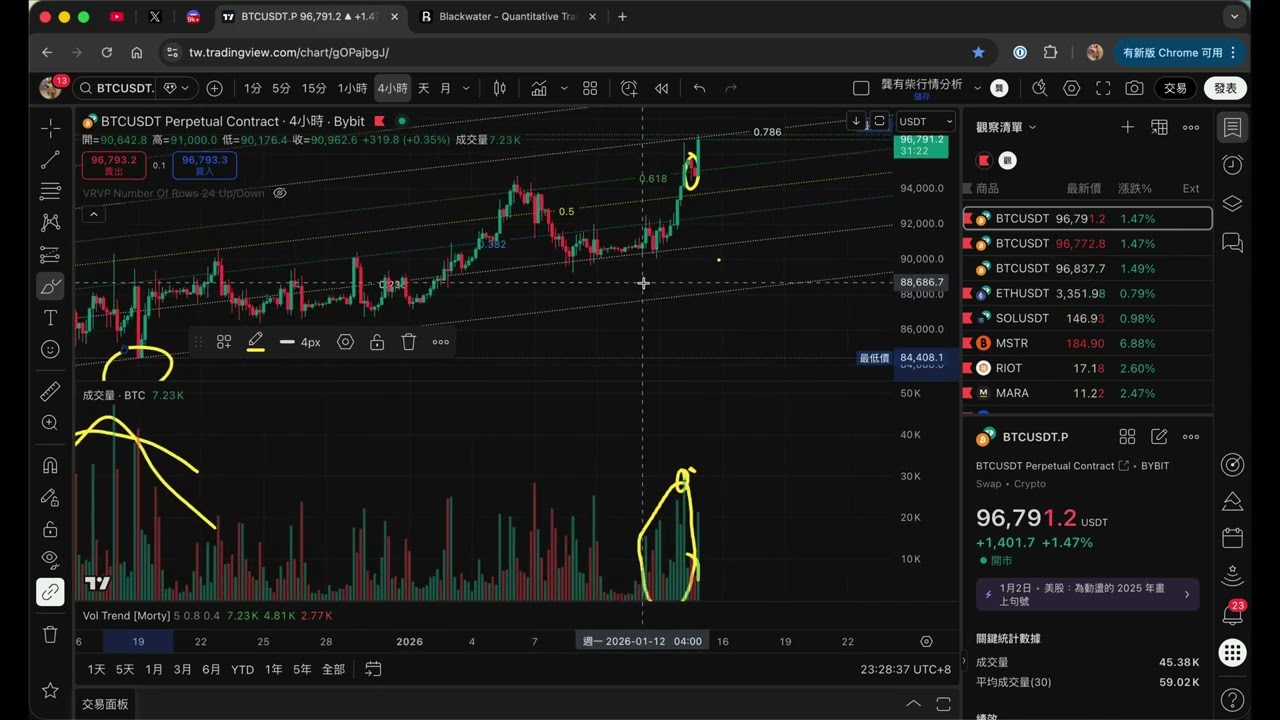Start bar replay mode
1280x720 pixels.
click(x=661, y=88)
